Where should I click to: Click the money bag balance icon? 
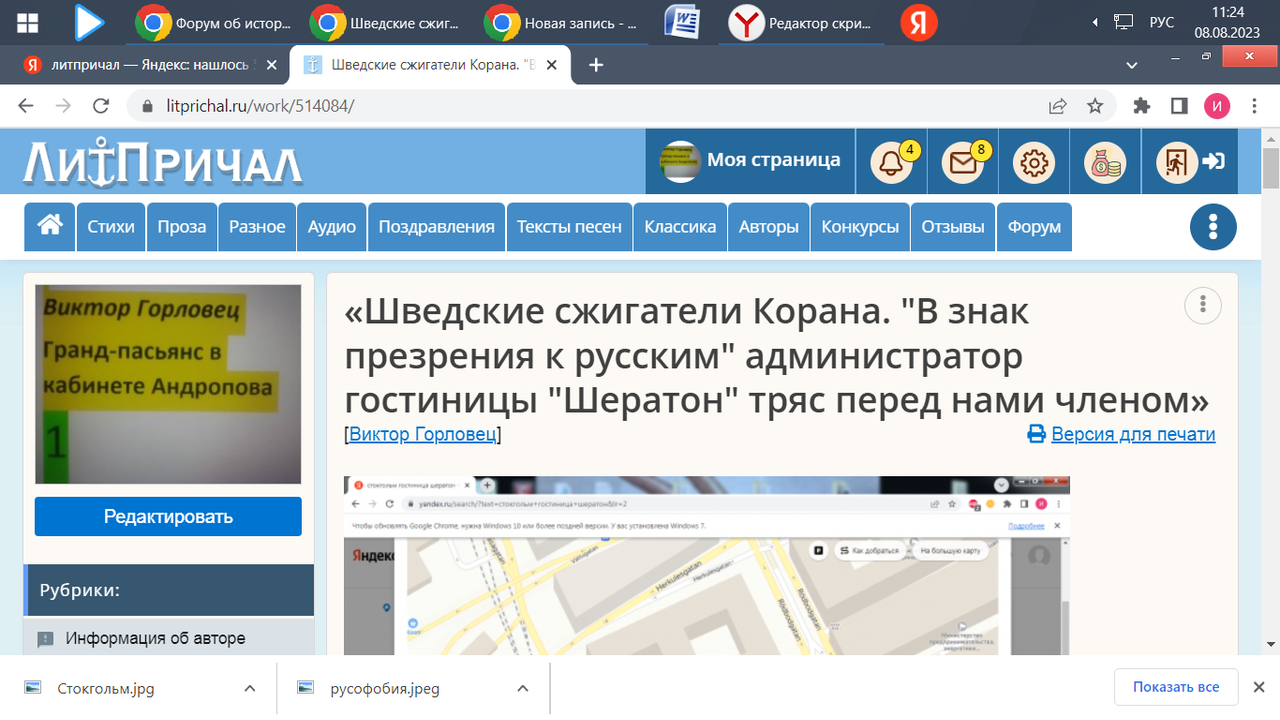pyautogui.click(x=1104, y=161)
